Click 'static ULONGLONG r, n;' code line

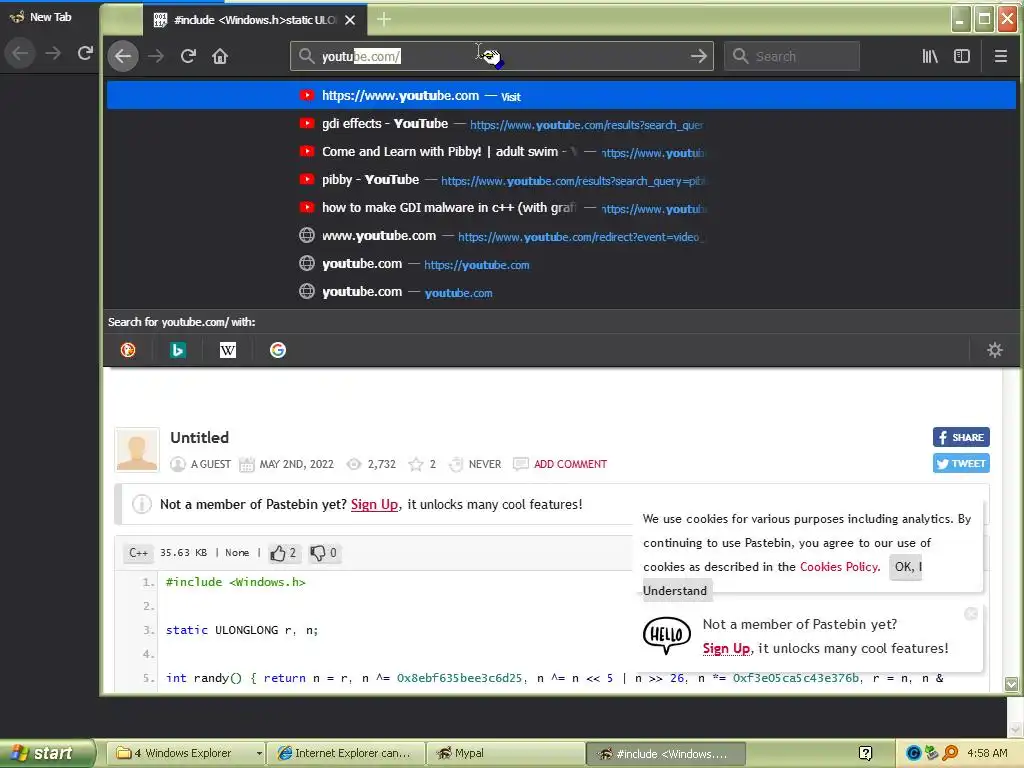pyautogui.click(x=242, y=630)
